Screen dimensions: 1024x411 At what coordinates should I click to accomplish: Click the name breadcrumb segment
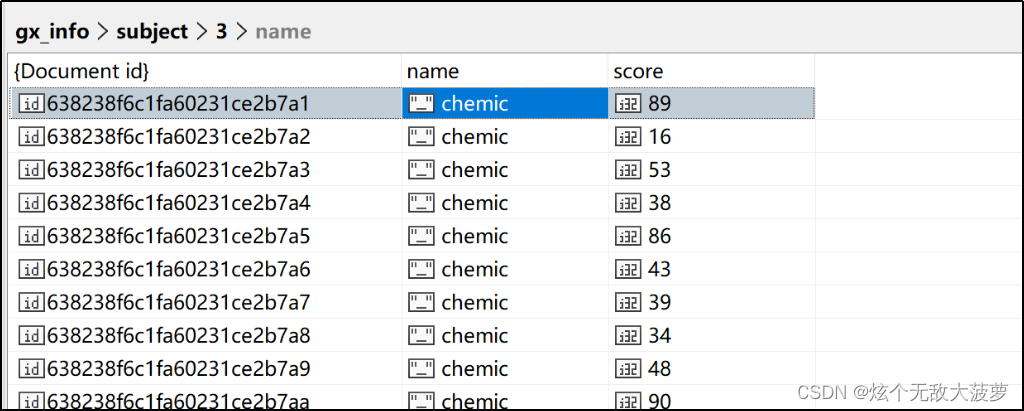[x=283, y=31]
